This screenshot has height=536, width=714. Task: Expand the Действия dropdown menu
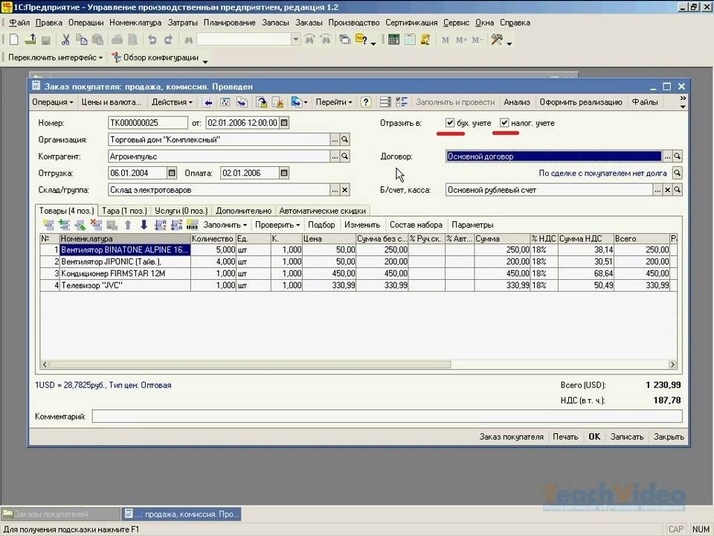click(x=173, y=102)
